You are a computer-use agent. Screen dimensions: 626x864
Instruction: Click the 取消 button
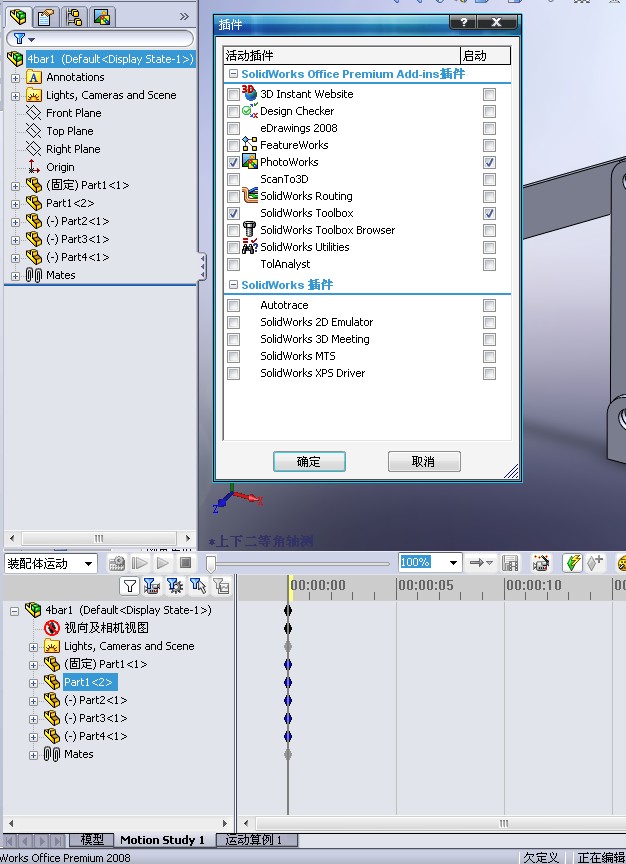point(424,462)
